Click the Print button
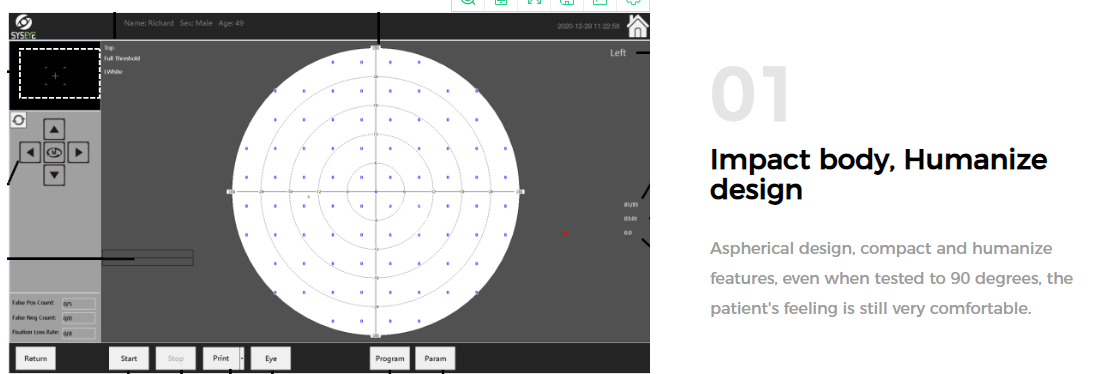Image resolution: width=1099 pixels, height=374 pixels. pyautogui.click(x=221, y=358)
